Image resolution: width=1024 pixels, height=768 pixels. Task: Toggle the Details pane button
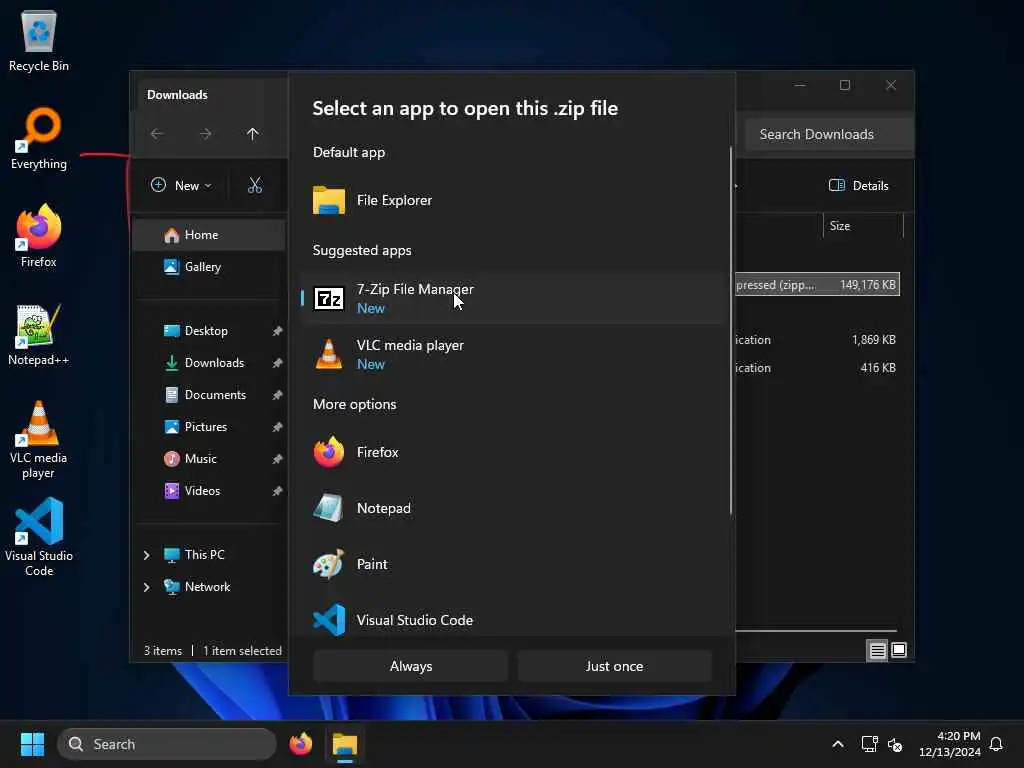point(858,185)
